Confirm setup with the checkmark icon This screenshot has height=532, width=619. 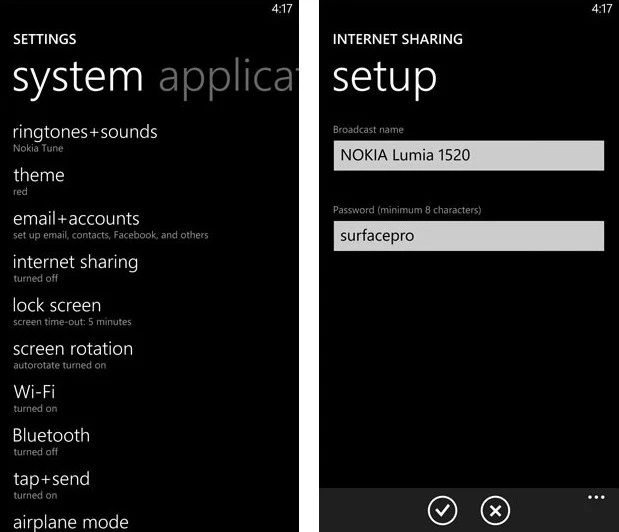tap(442, 510)
